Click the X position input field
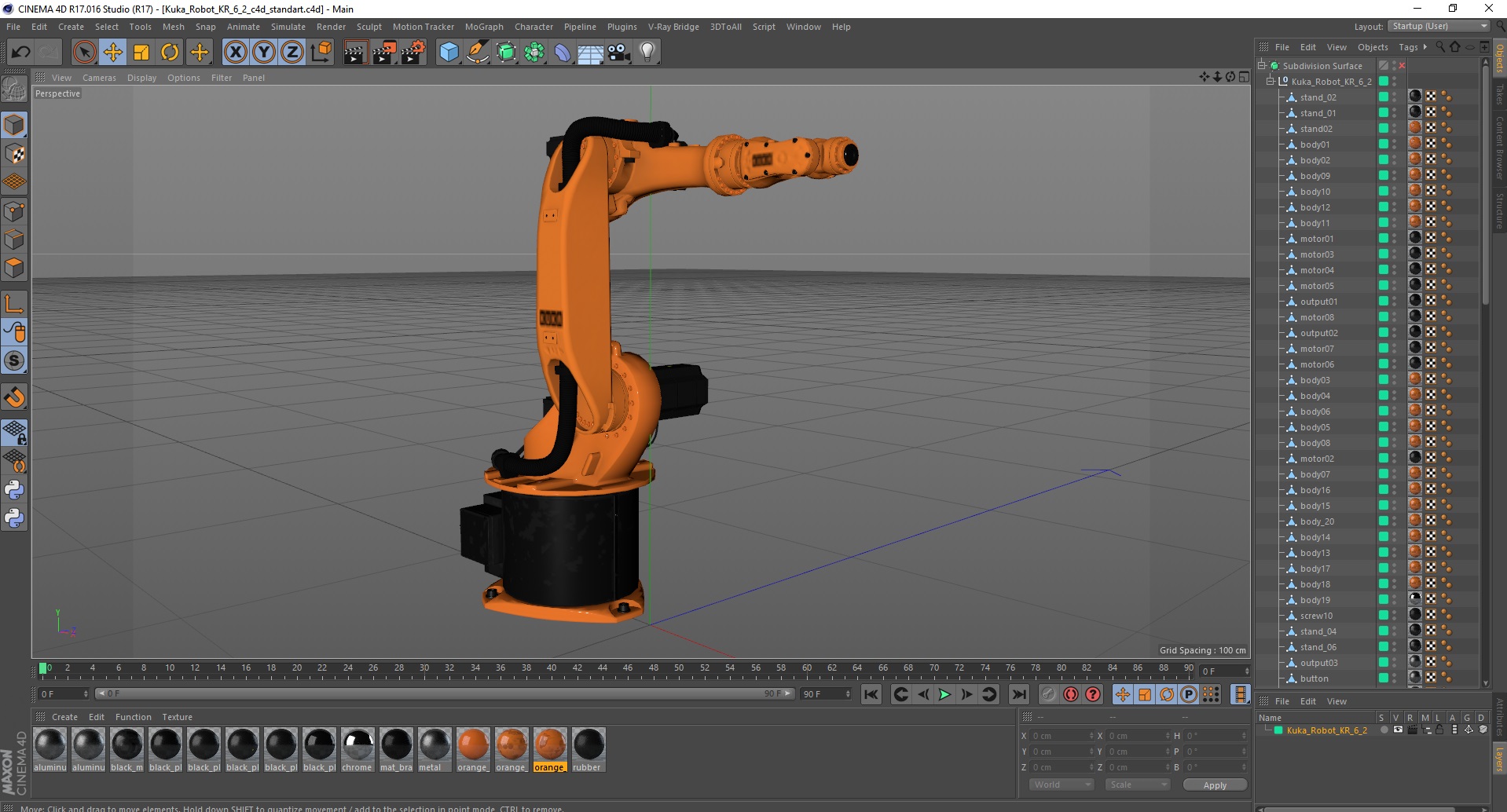Viewport: 1507px width, 812px height. [x=1061, y=736]
